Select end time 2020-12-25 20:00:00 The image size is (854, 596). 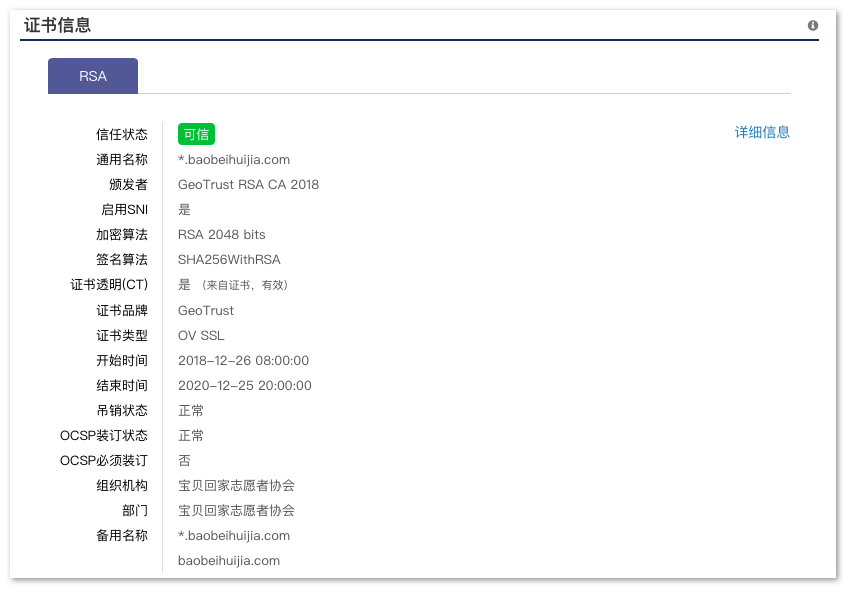(245, 386)
